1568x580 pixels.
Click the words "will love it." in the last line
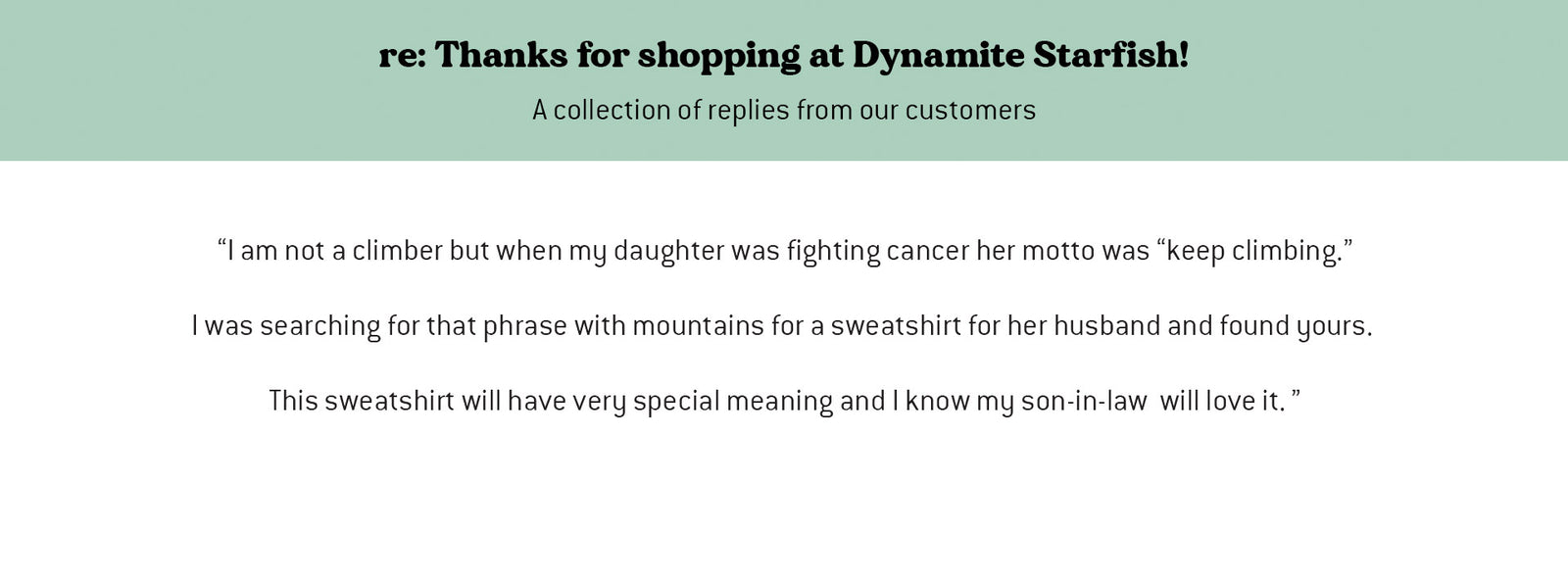click(1222, 401)
